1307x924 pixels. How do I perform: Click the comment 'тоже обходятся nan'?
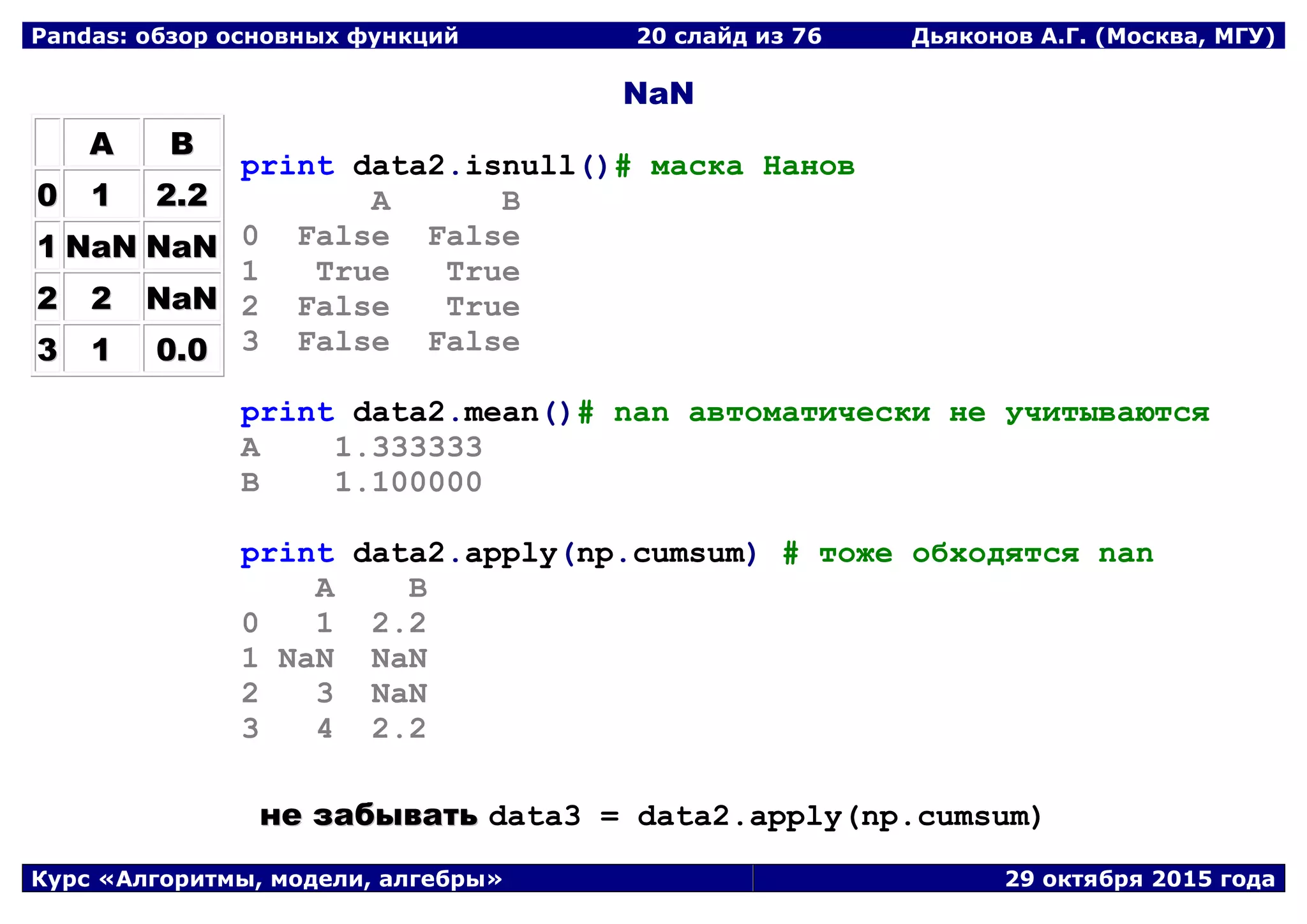[986, 553]
